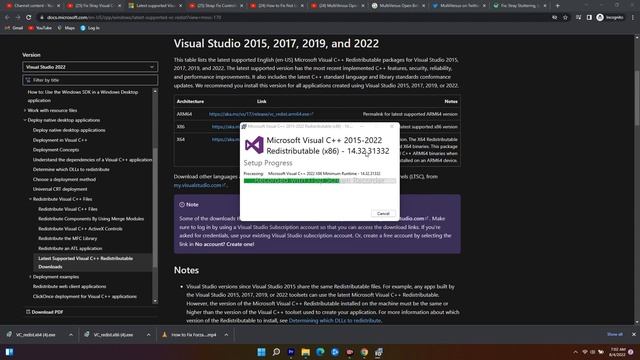Click the green setup progress bar

(320, 180)
